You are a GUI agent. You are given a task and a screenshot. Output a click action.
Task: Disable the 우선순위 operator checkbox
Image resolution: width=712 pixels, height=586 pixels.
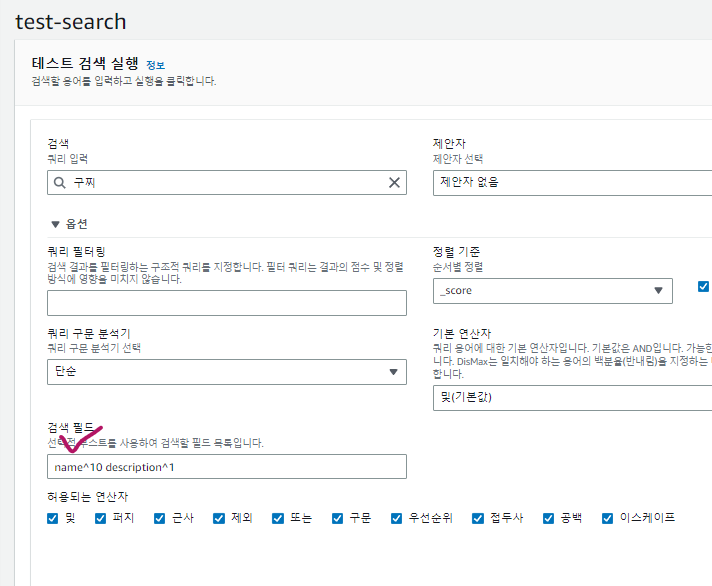396,518
